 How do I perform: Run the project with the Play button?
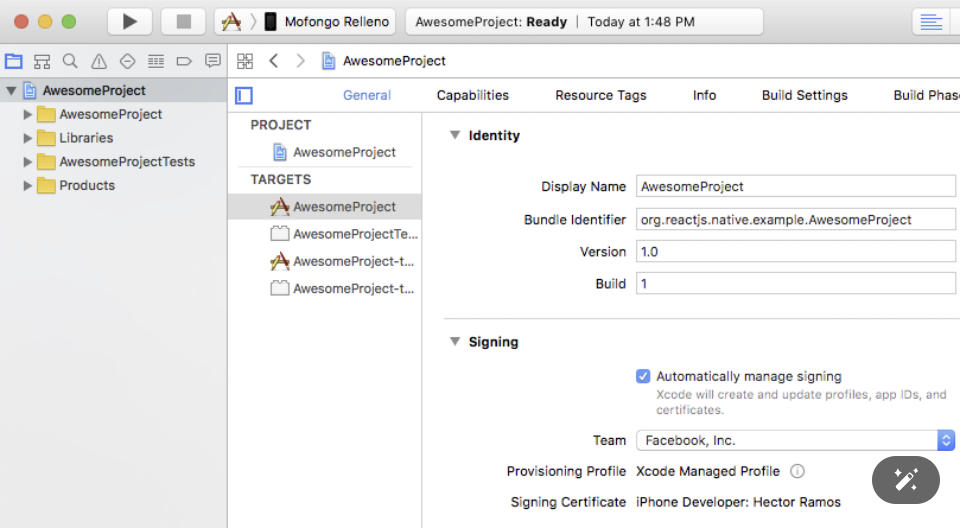(129, 22)
